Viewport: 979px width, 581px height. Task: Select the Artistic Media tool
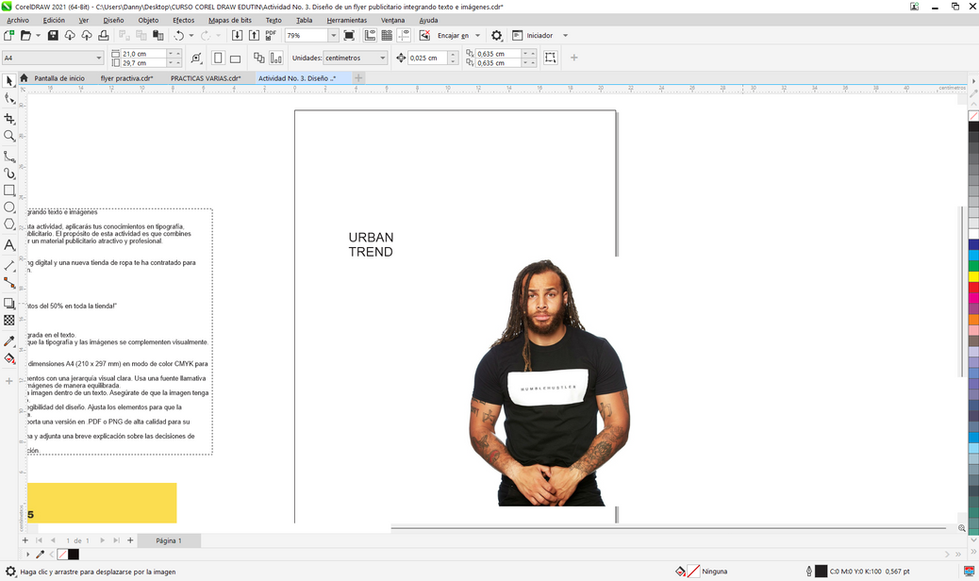click(9, 173)
